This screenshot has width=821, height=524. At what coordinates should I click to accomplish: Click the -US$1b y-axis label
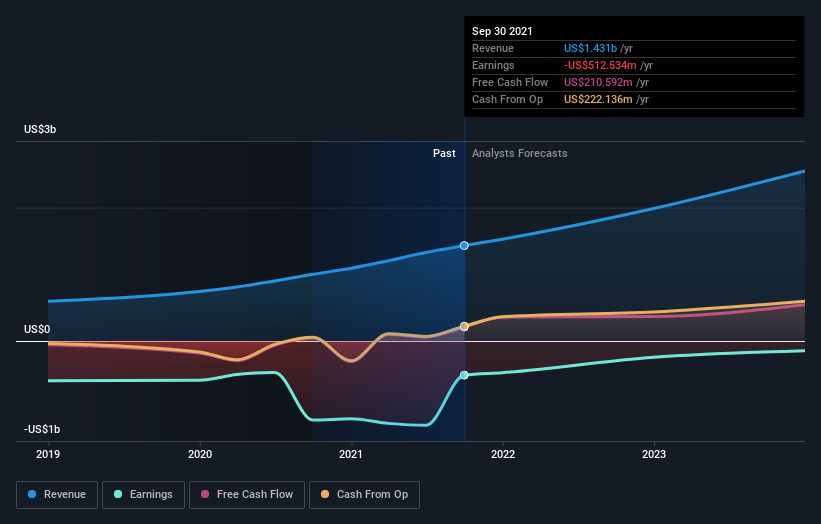click(42, 429)
